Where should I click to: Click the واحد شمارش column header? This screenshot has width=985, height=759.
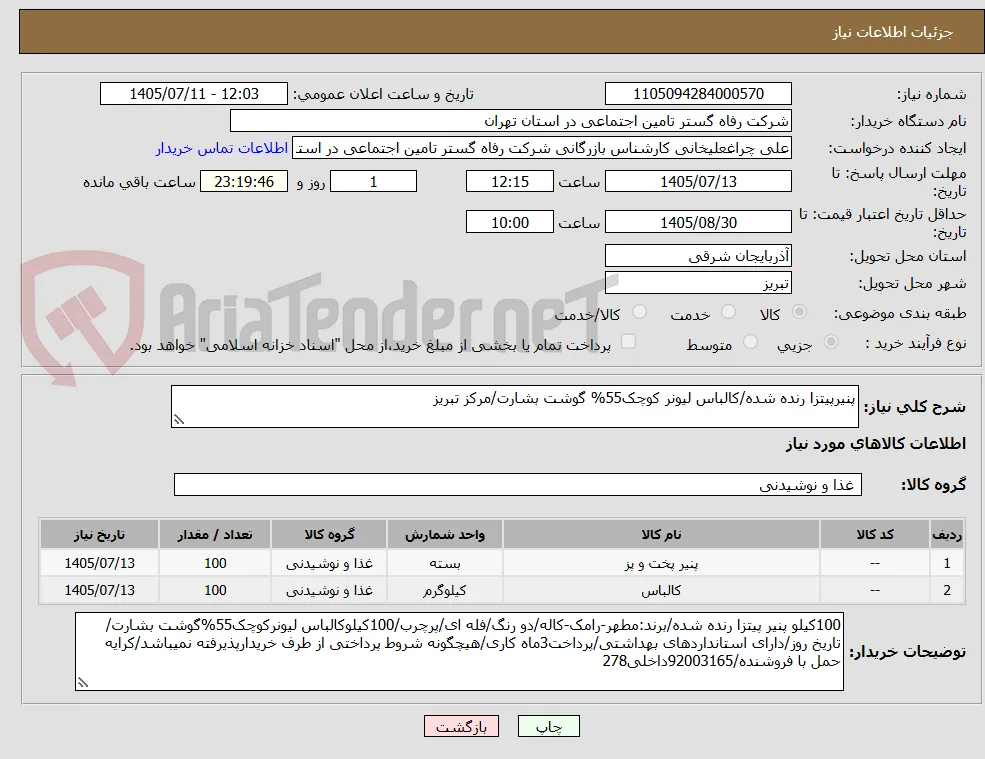pos(445,535)
